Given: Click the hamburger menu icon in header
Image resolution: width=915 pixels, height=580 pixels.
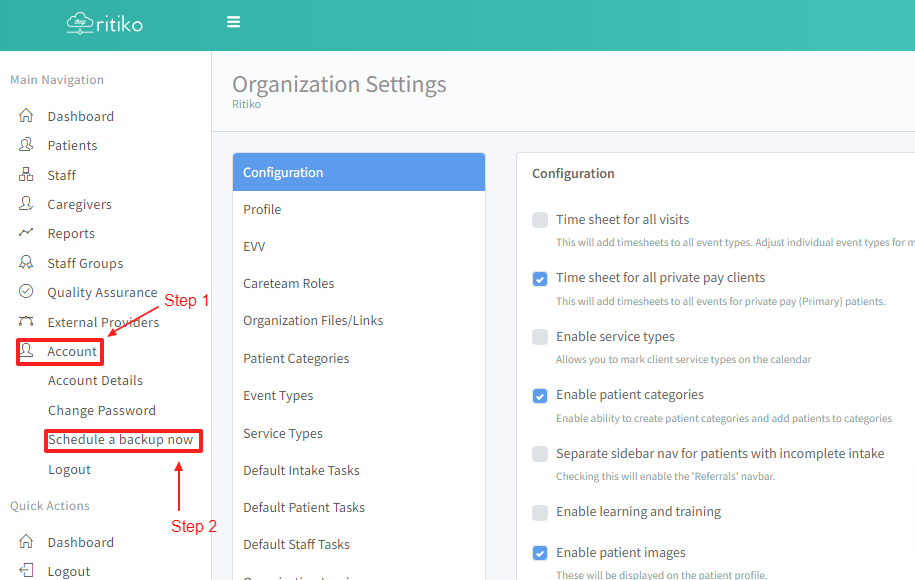Looking at the screenshot, I should click(233, 22).
